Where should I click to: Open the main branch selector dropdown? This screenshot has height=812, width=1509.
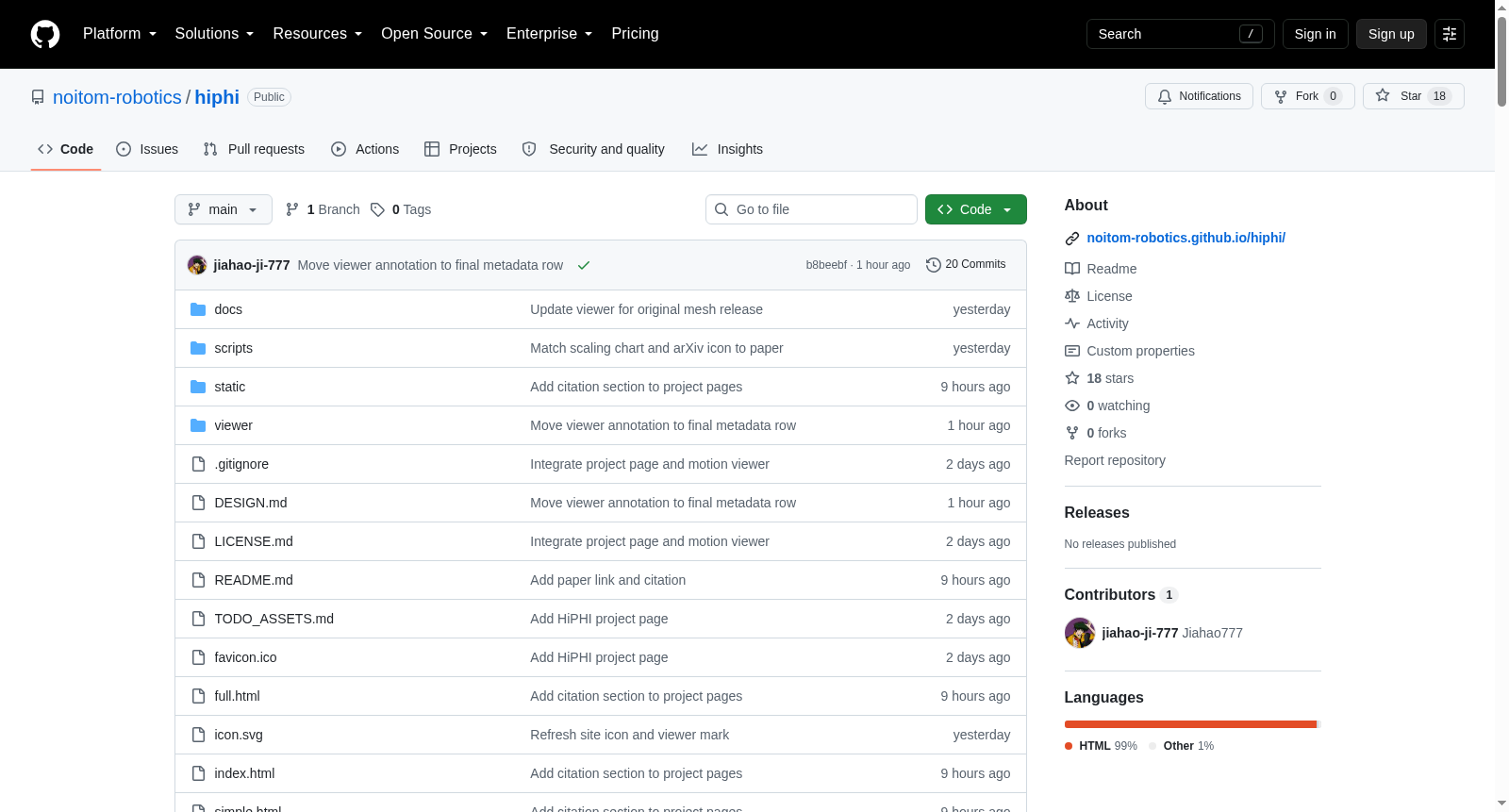pyautogui.click(x=224, y=209)
